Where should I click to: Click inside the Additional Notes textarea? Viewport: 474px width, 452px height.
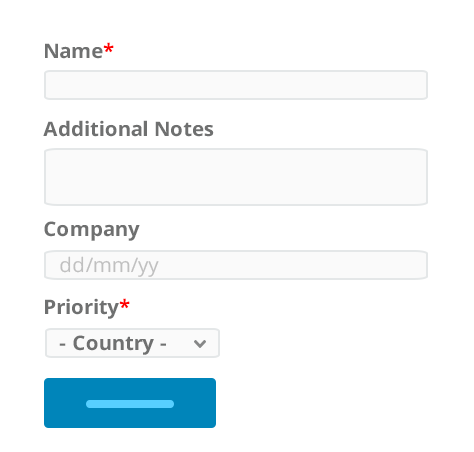point(236,177)
